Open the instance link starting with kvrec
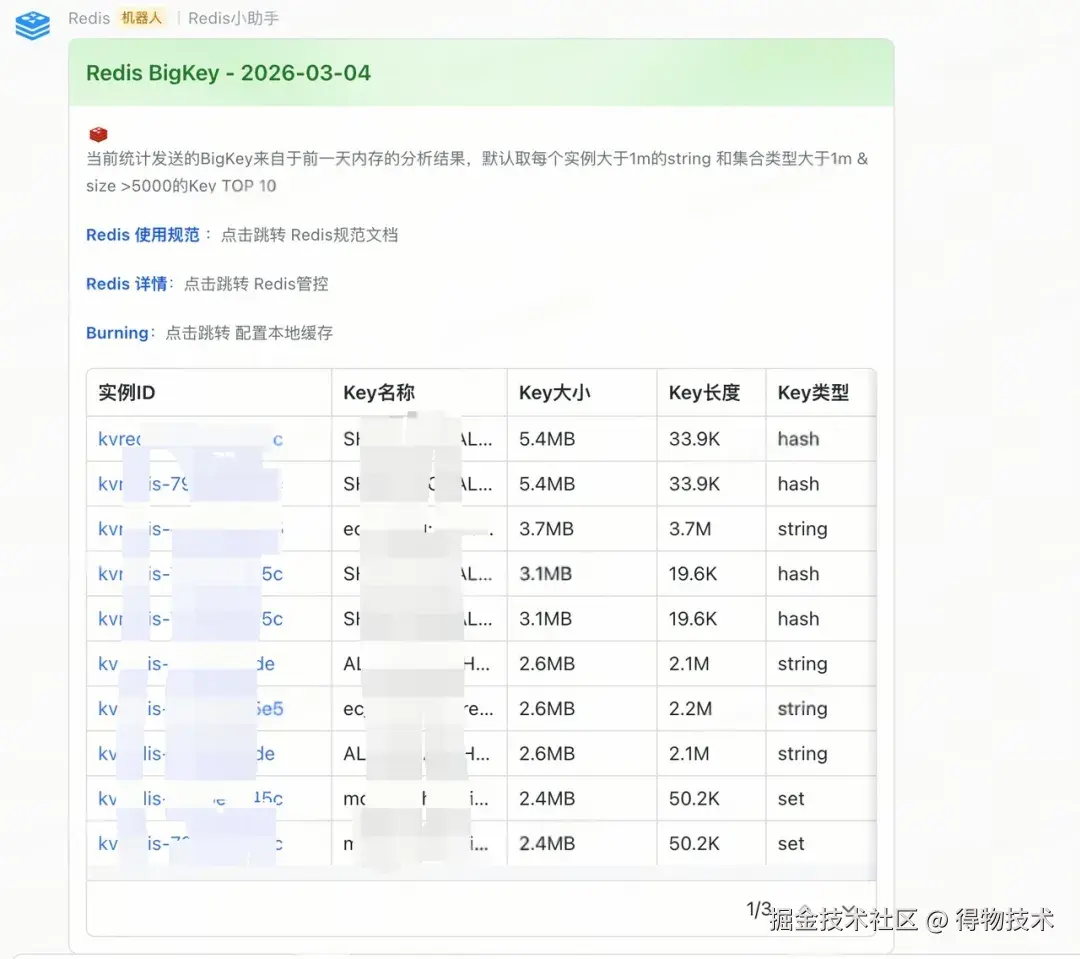The height and width of the screenshot is (959, 1080). (190, 439)
